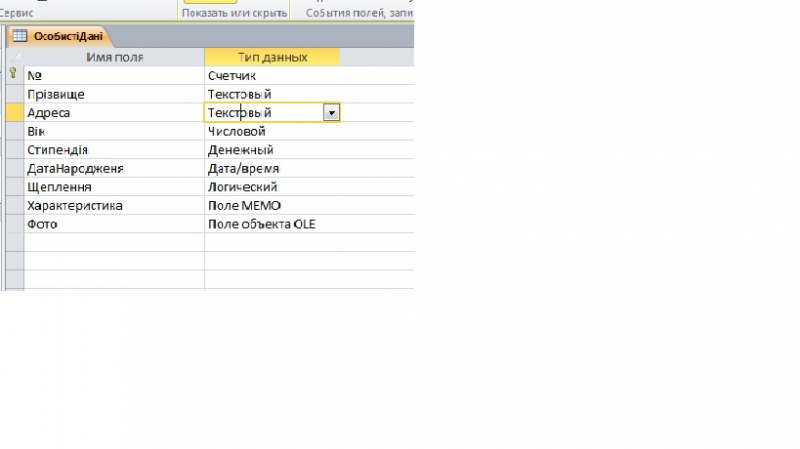Open the data type dropdown for Адреса
The image size is (800, 449).
click(331, 113)
